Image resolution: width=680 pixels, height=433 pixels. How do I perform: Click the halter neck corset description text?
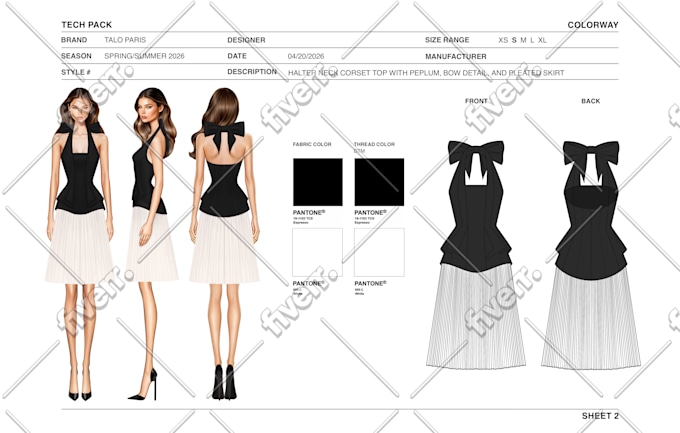pyautogui.click(x=426, y=73)
